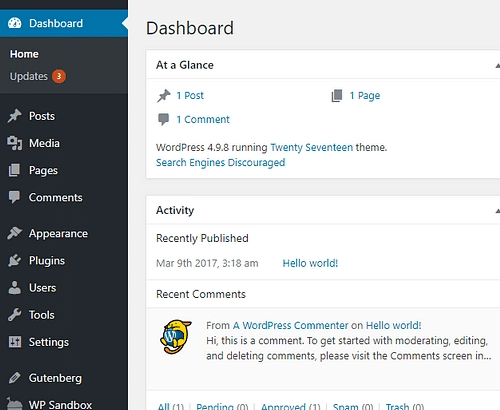
Task: Click the WP Sandbox icon
Action: [x=15, y=403]
